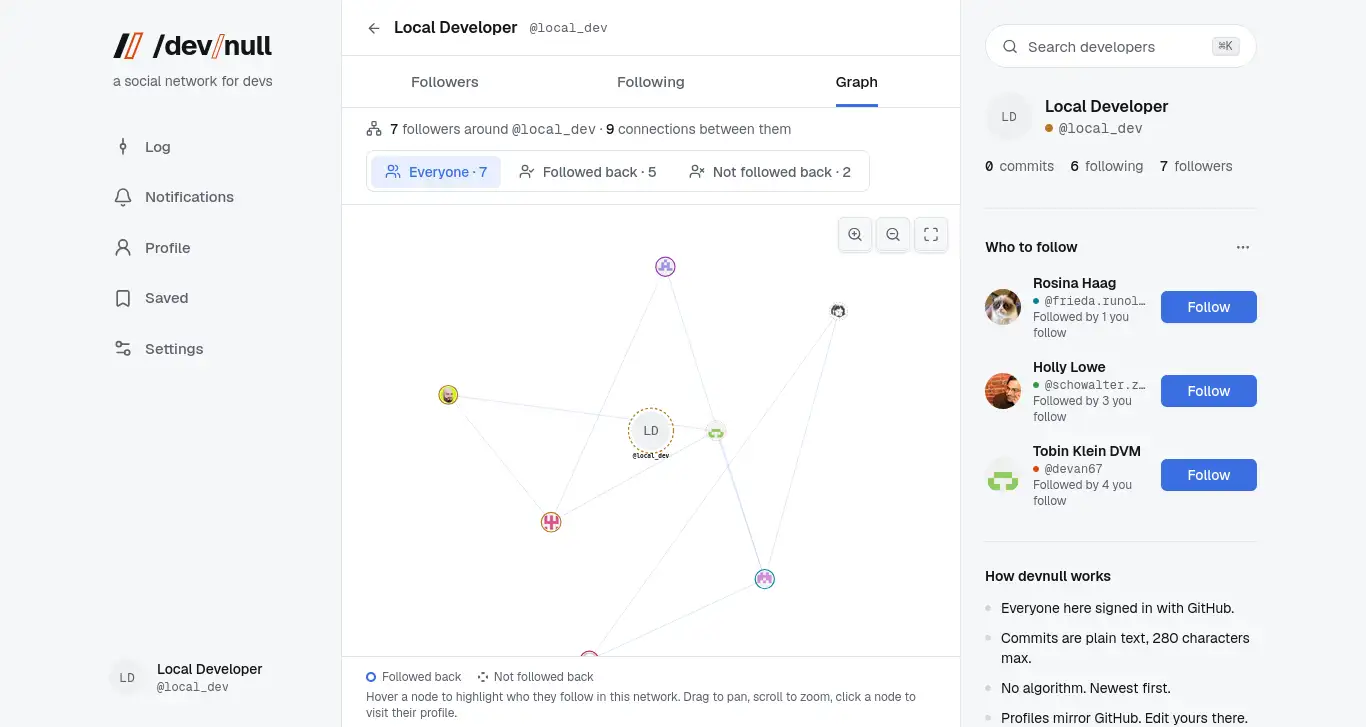Viewport: 1366px width, 727px height.
Task: Click the small dark node at the upper right
Action: [x=839, y=311]
